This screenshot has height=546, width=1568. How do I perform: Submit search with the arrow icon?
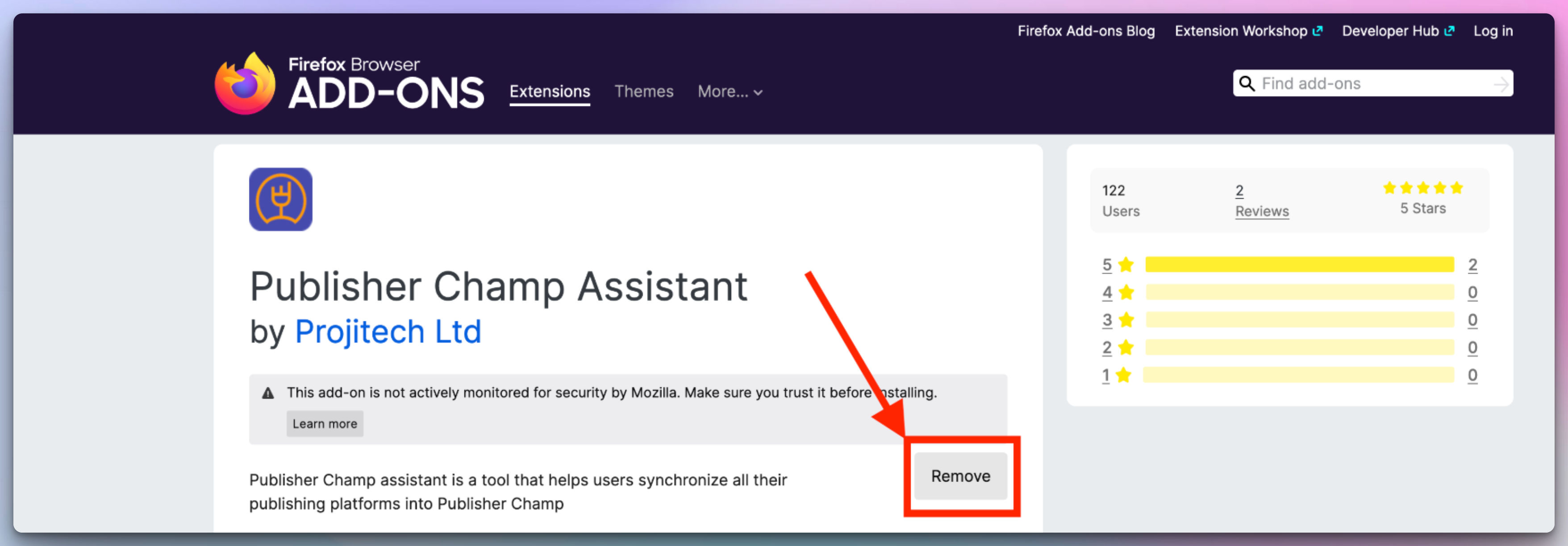pyautogui.click(x=1501, y=84)
